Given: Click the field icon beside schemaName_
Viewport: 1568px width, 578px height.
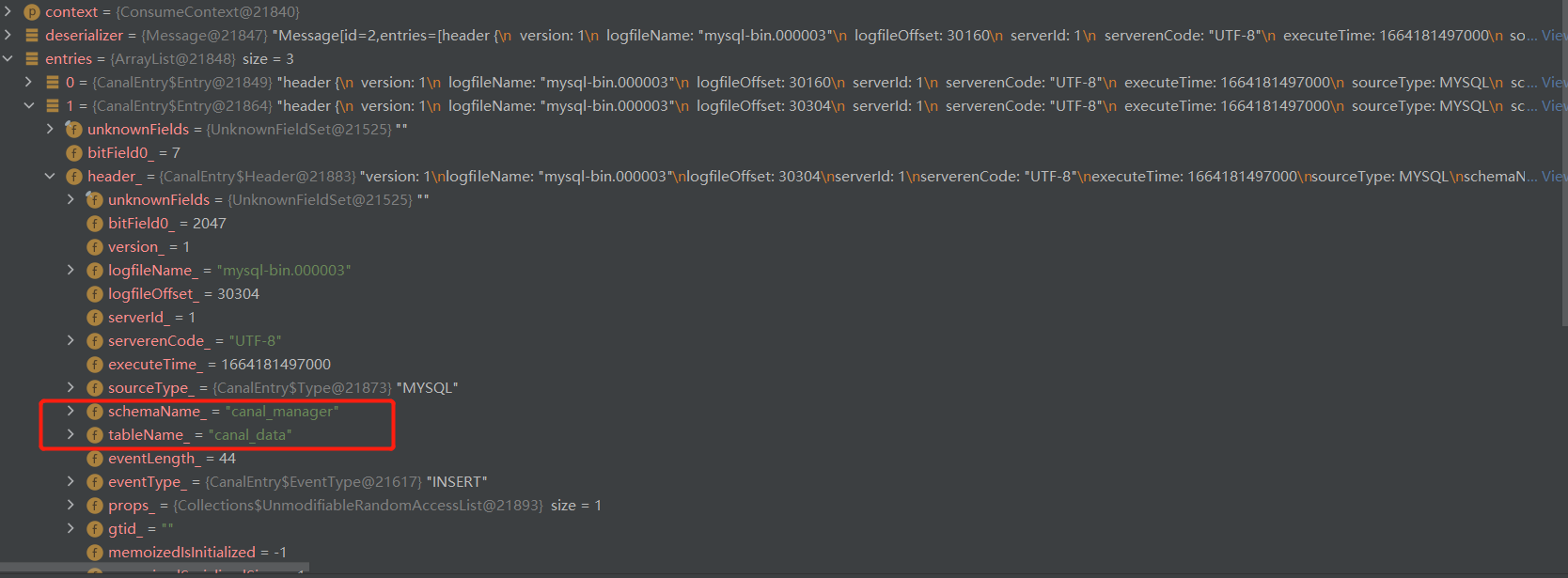Looking at the screenshot, I should (94, 411).
